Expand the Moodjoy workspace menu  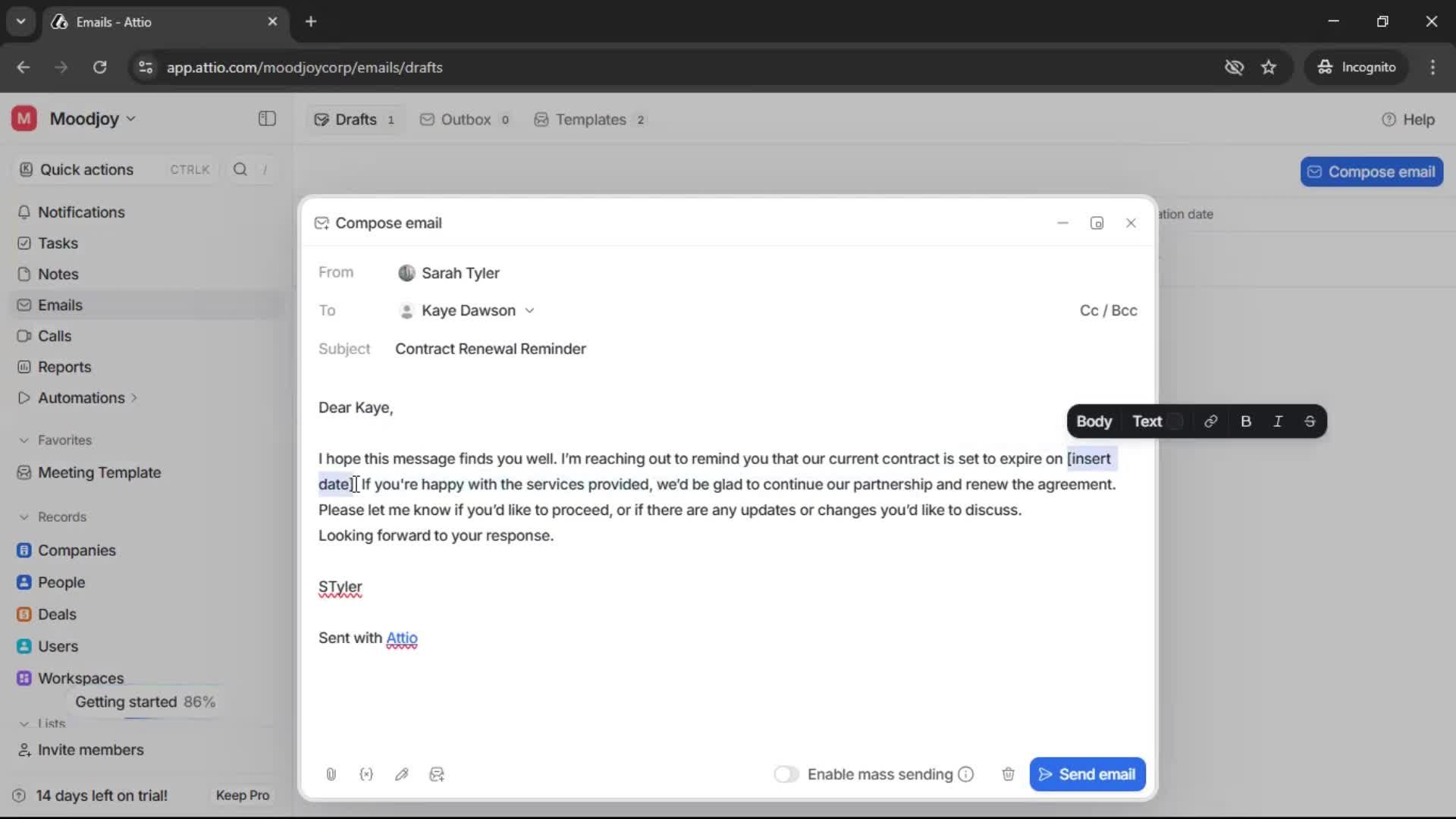[x=130, y=118]
